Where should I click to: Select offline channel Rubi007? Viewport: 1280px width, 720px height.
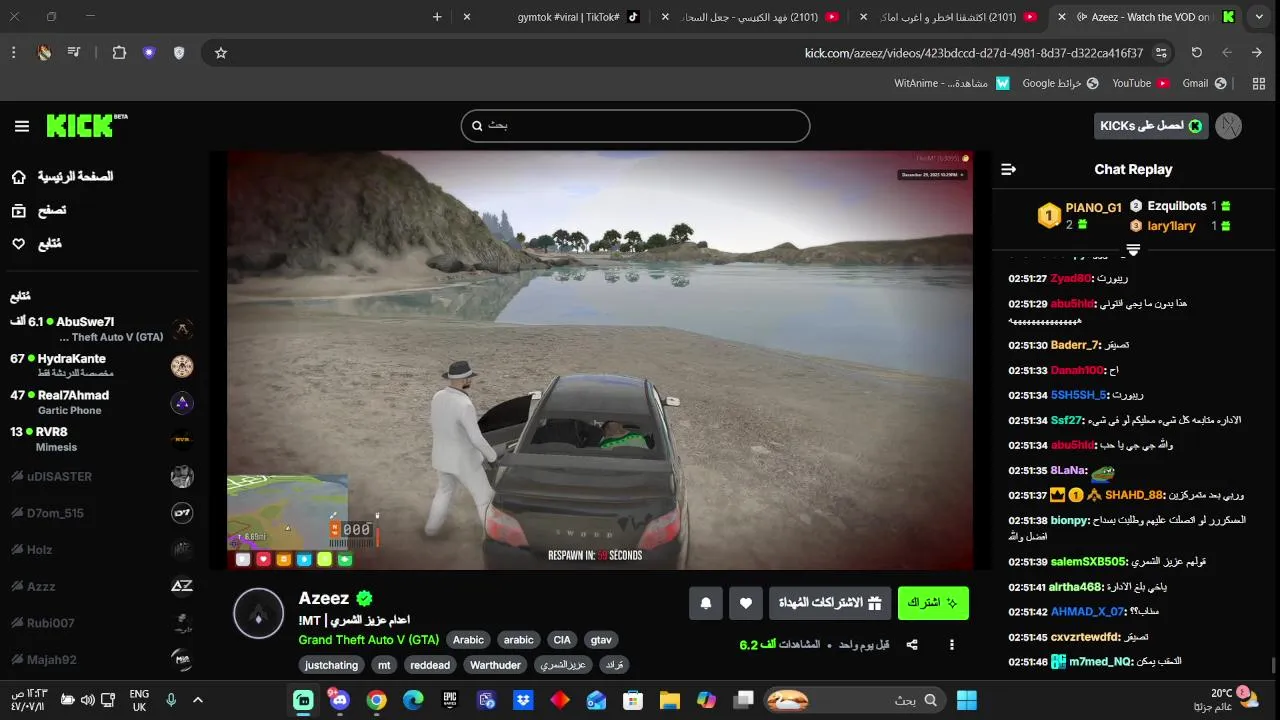tap(100, 623)
